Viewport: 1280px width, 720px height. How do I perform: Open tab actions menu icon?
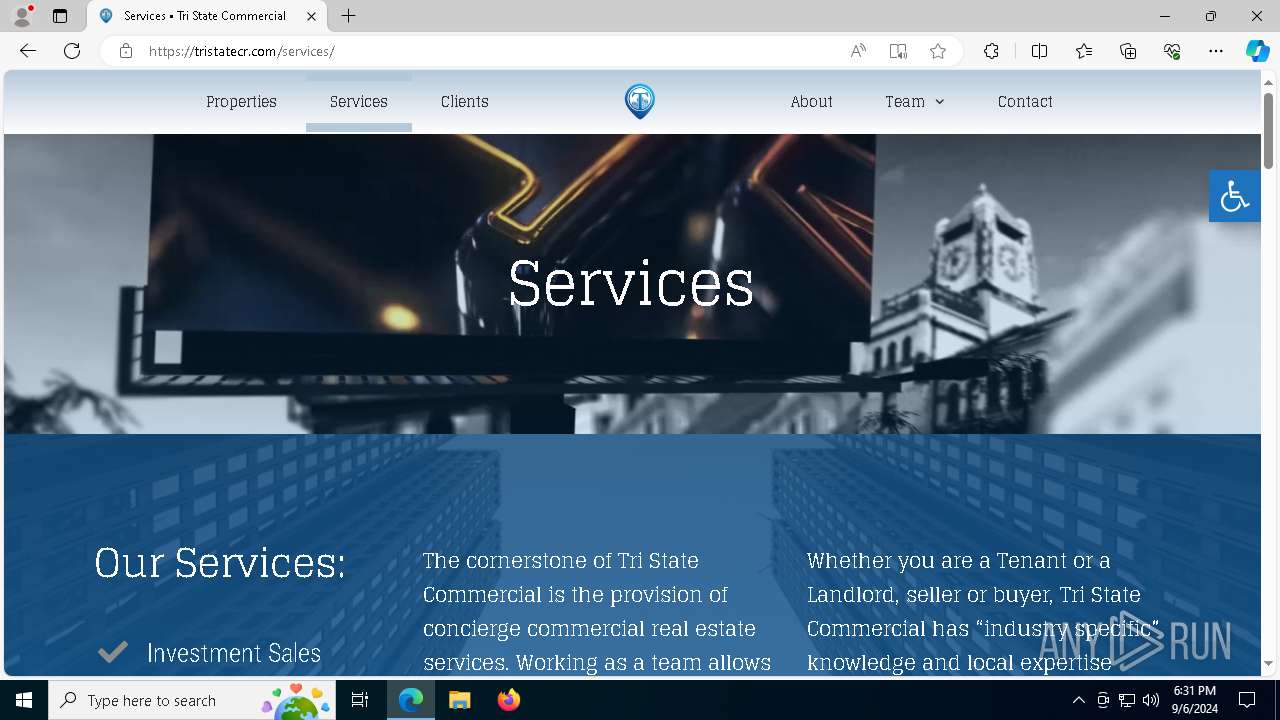coord(60,16)
